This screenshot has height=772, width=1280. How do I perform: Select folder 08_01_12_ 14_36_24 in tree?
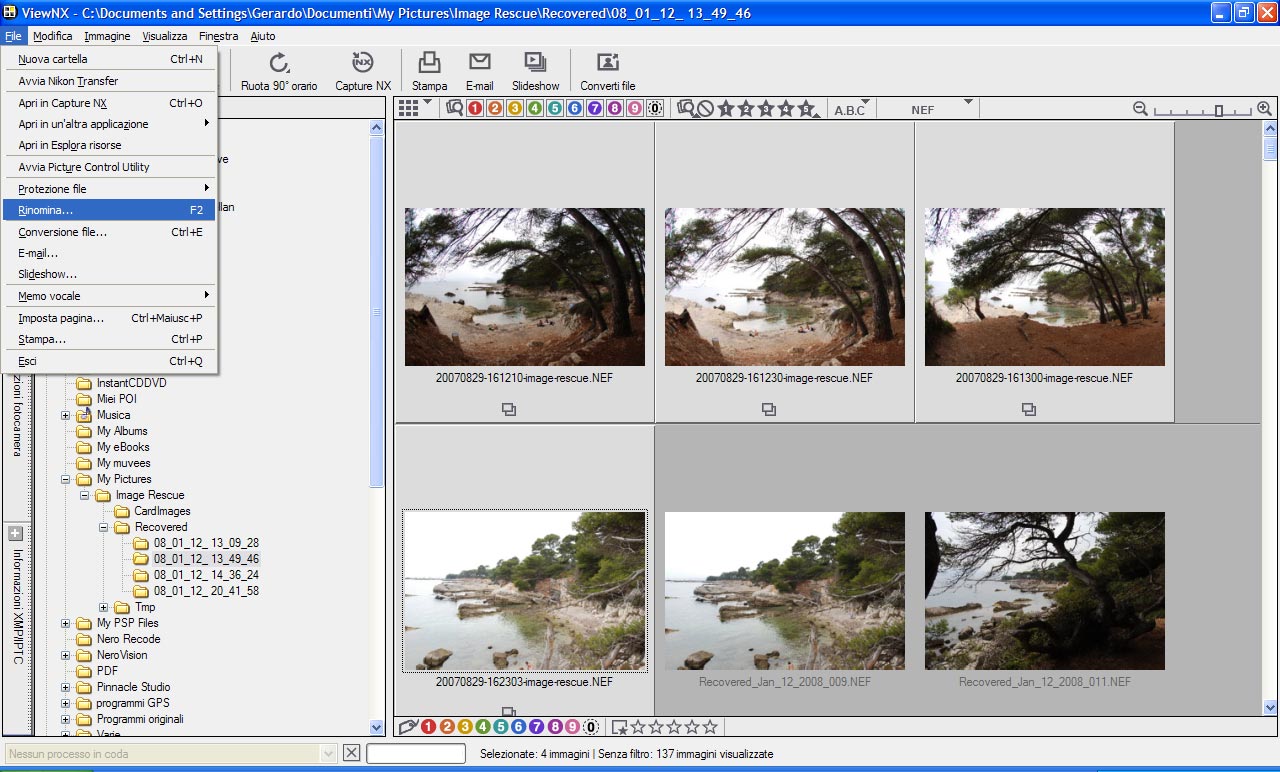point(206,575)
